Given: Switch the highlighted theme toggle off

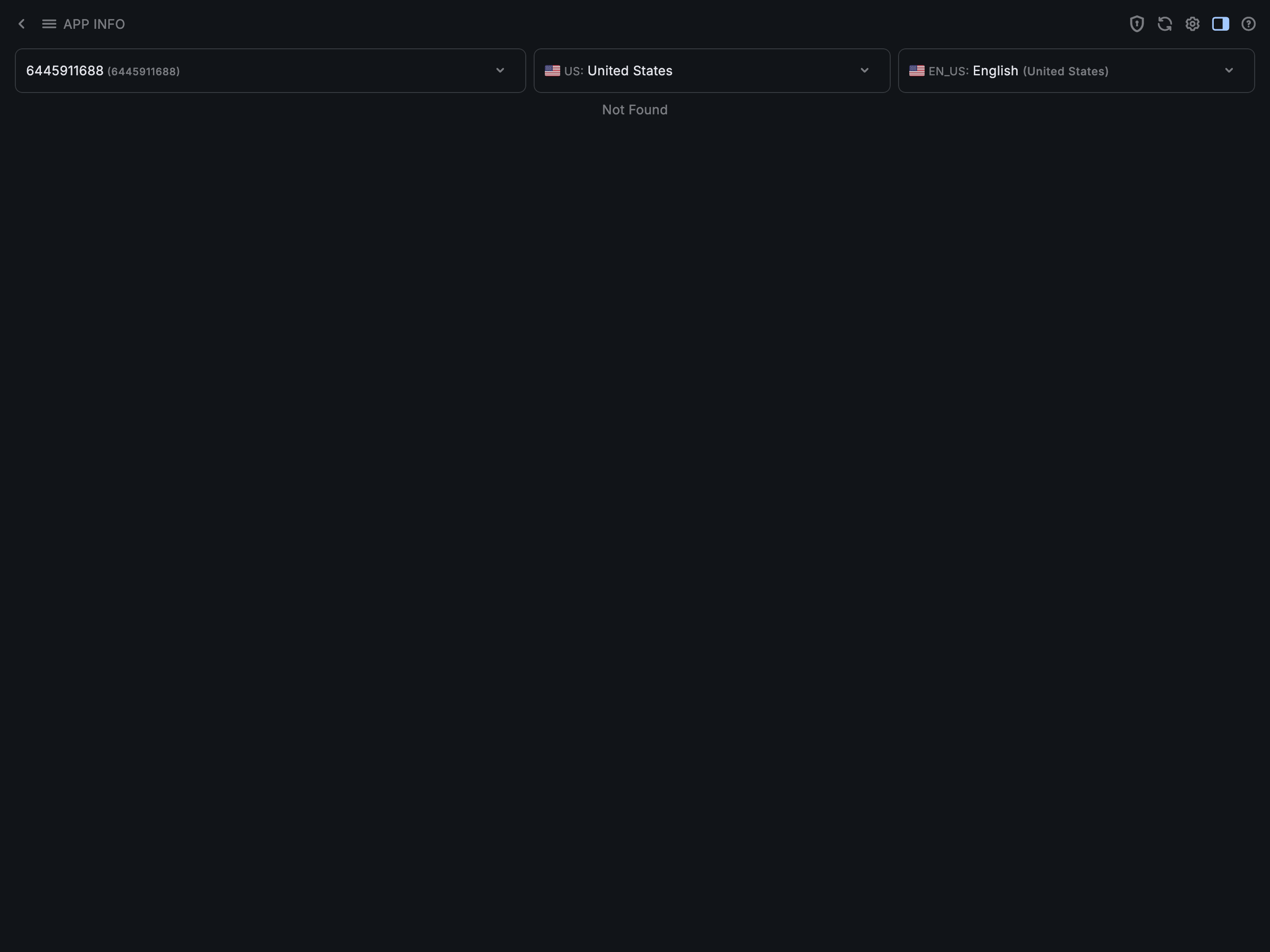Looking at the screenshot, I should pyautogui.click(x=1221, y=24).
